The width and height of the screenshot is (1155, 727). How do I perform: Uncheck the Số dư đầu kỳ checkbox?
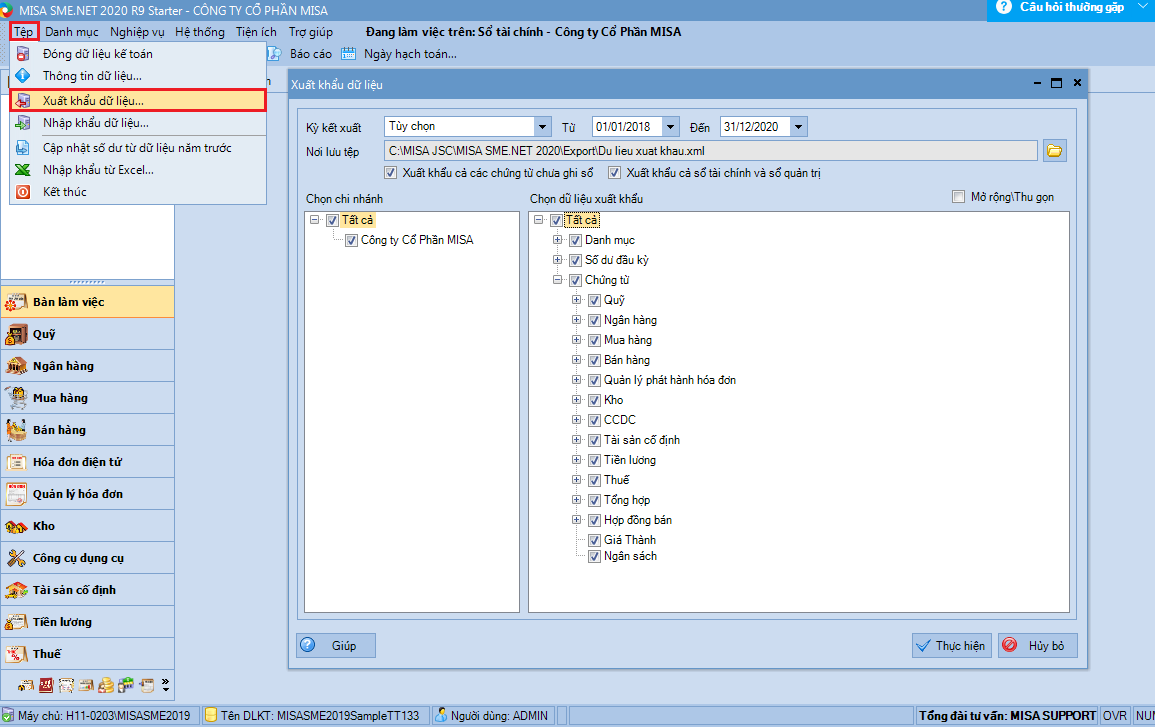[575, 260]
